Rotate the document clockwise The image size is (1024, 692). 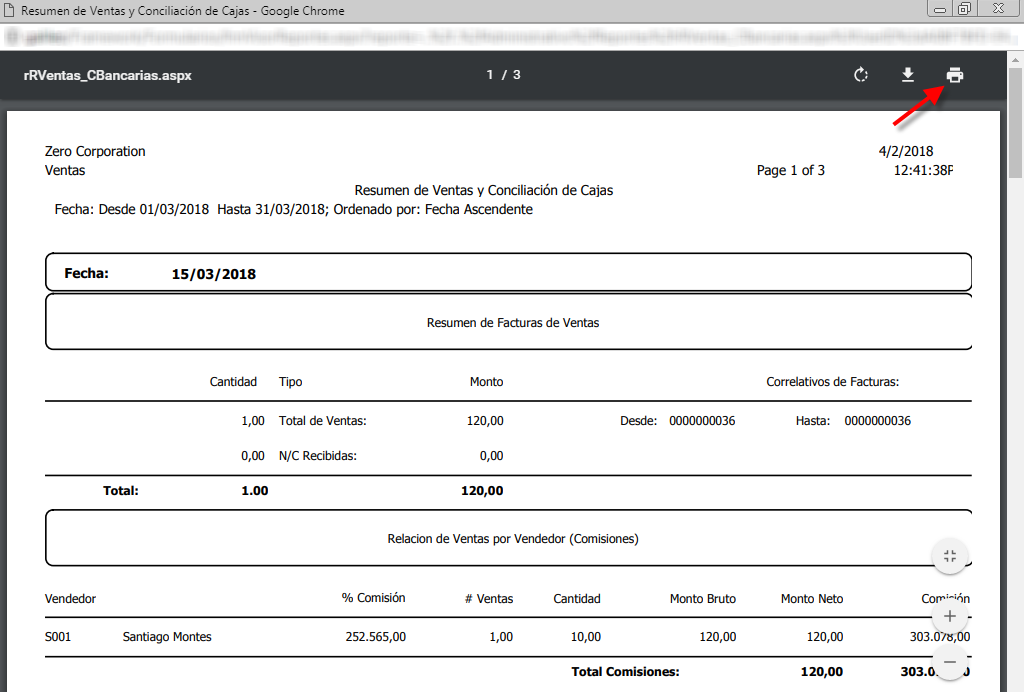point(860,75)
